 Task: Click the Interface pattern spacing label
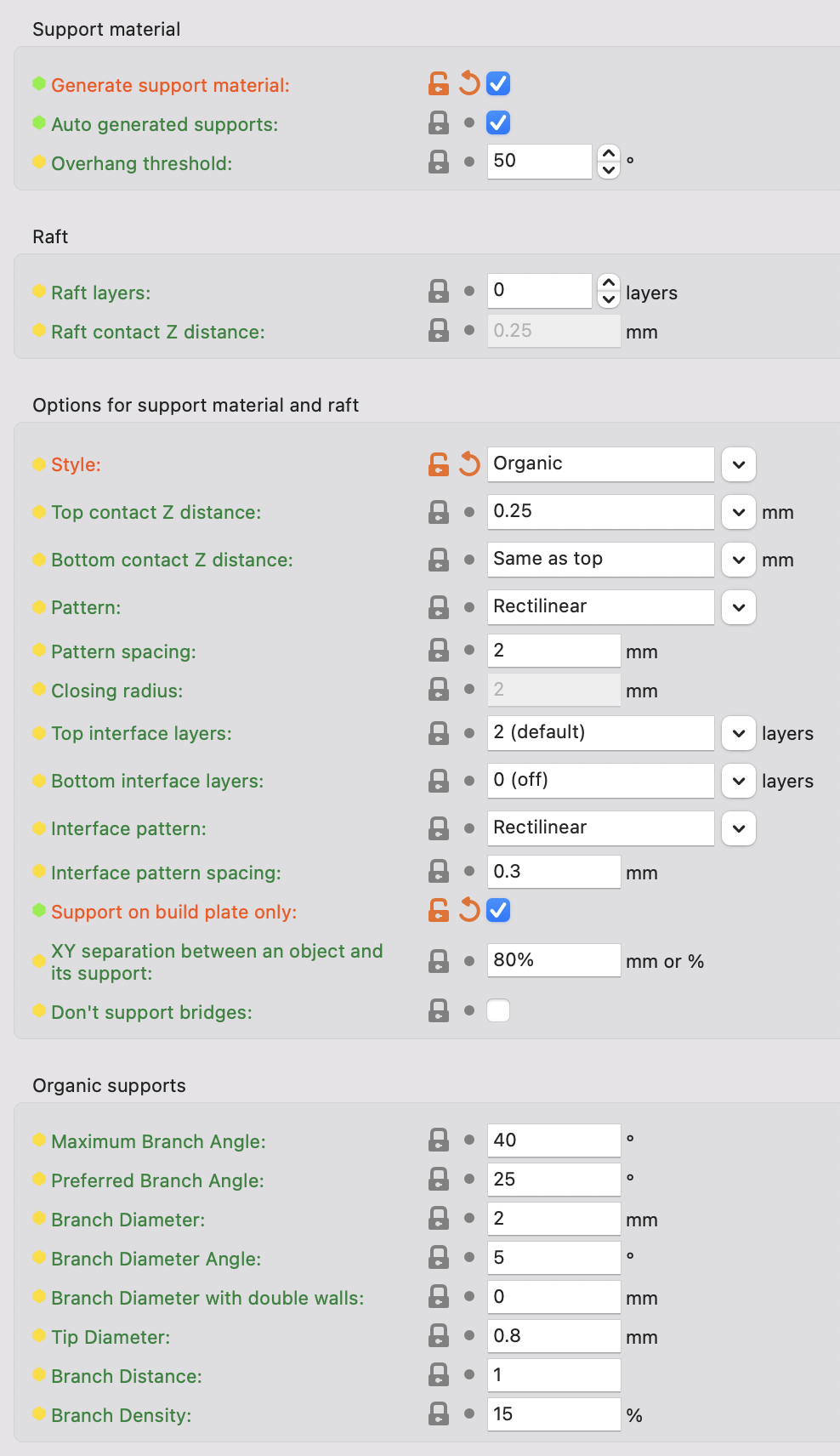(166, 873)
